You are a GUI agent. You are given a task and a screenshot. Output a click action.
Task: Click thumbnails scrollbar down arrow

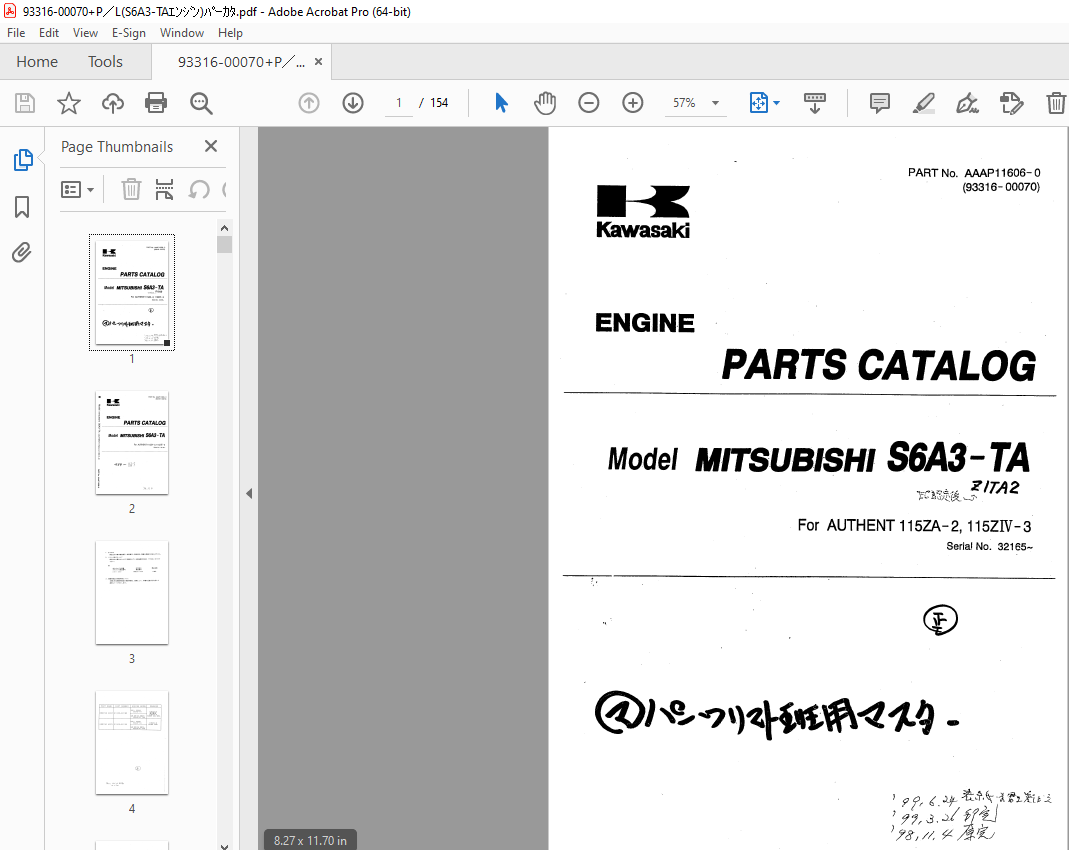[x=224, y=845]
